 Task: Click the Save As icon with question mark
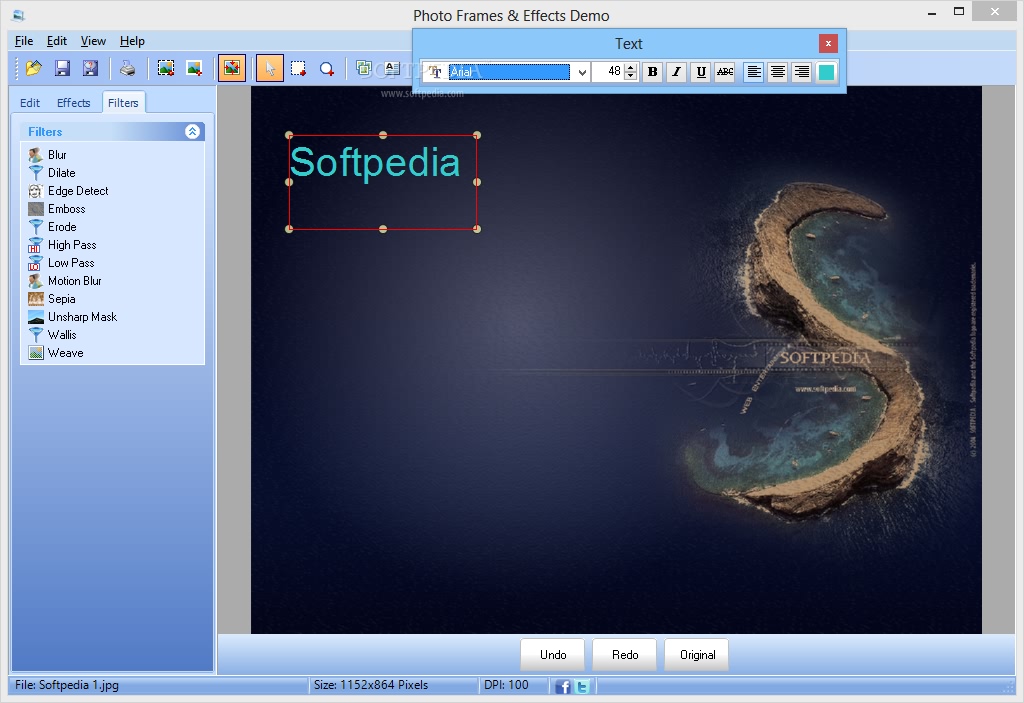click(x=90, y=68)
